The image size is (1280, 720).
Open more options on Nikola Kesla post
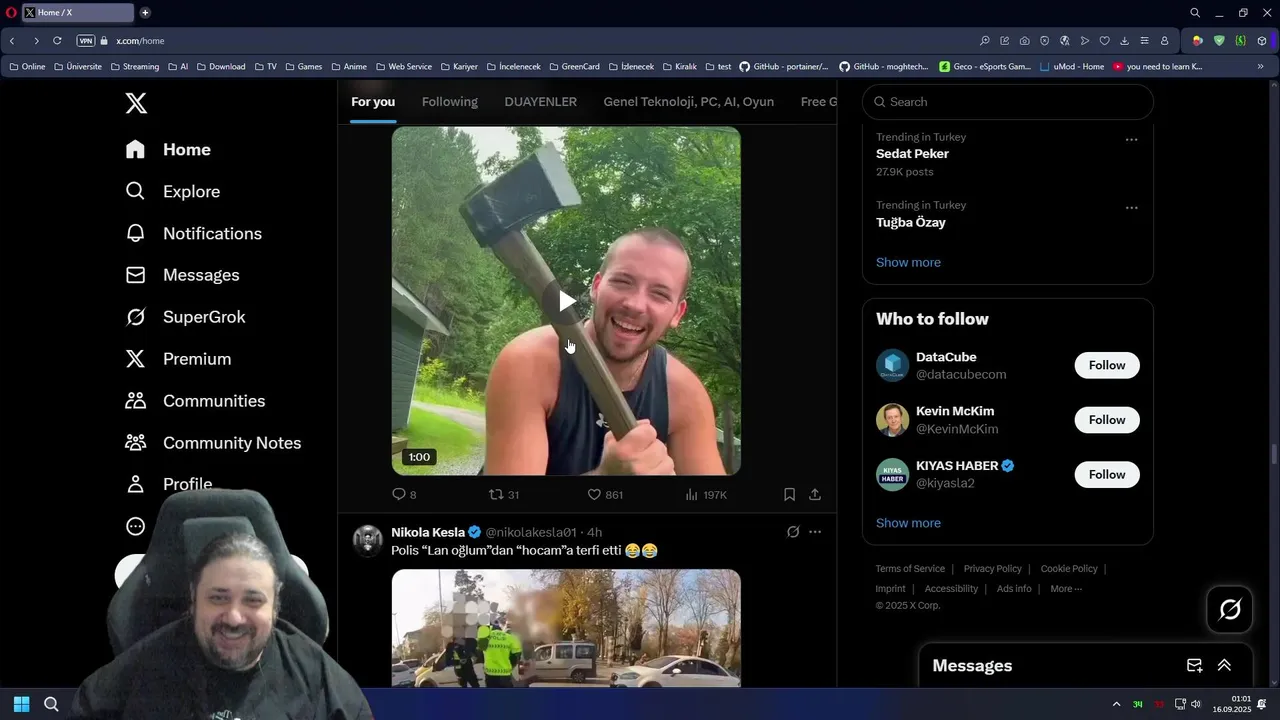point(815,532)
